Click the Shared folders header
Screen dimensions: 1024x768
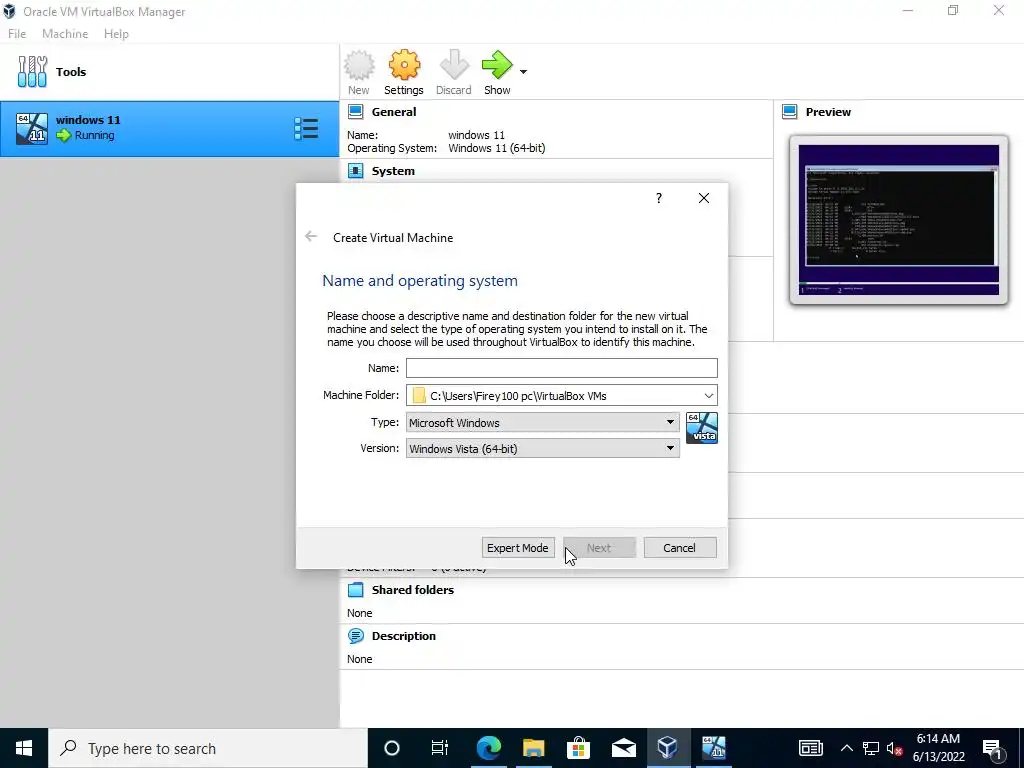413,590
